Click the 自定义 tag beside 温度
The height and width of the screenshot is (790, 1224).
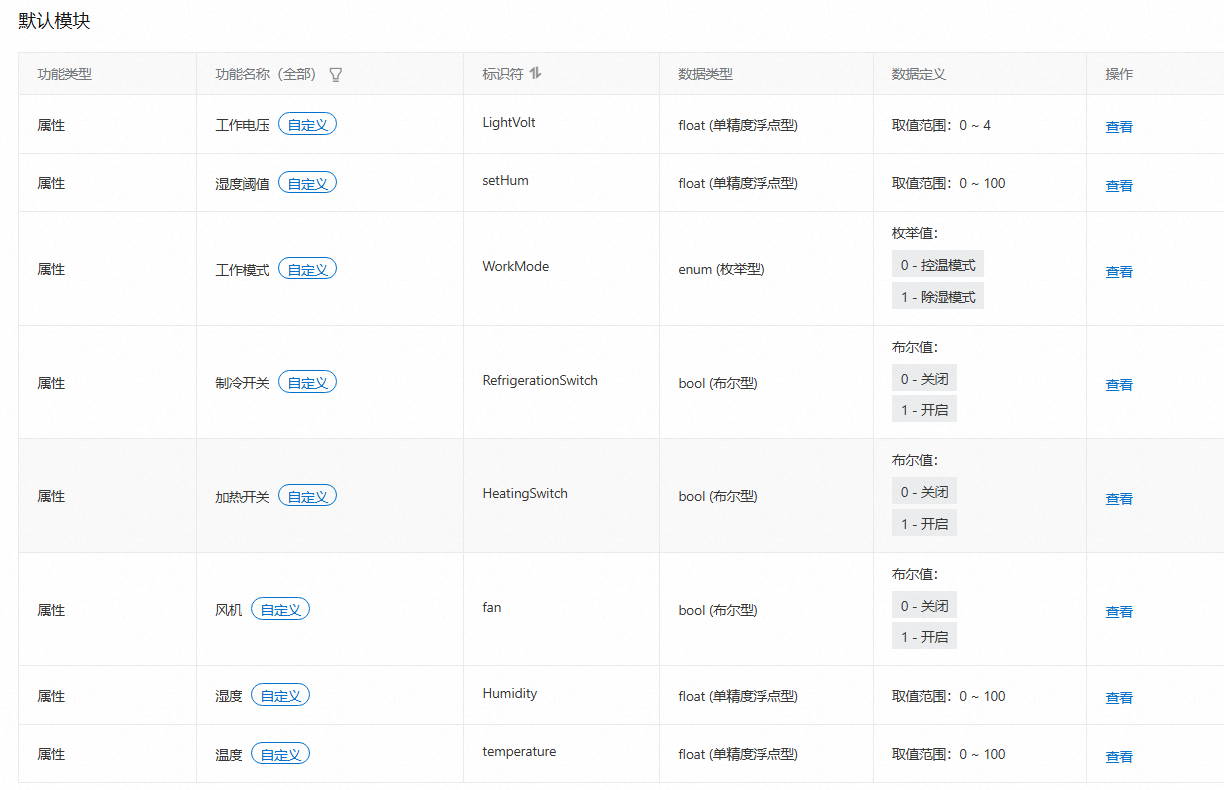pyautogui.click(x=280, y=754)
